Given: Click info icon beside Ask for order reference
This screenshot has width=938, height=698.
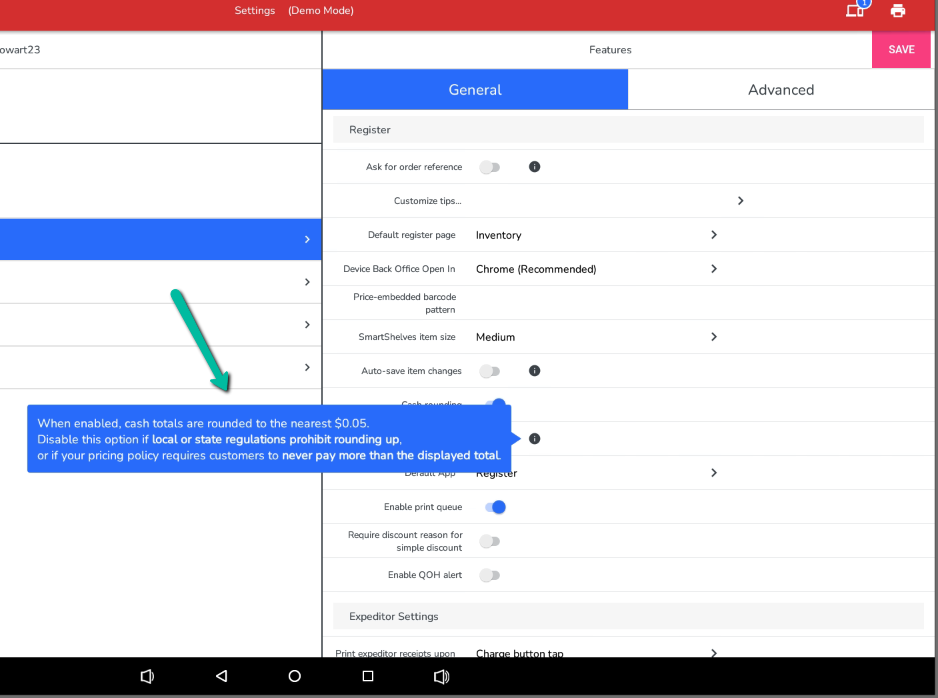Looking at the screenshot, I should coord(534,167).
